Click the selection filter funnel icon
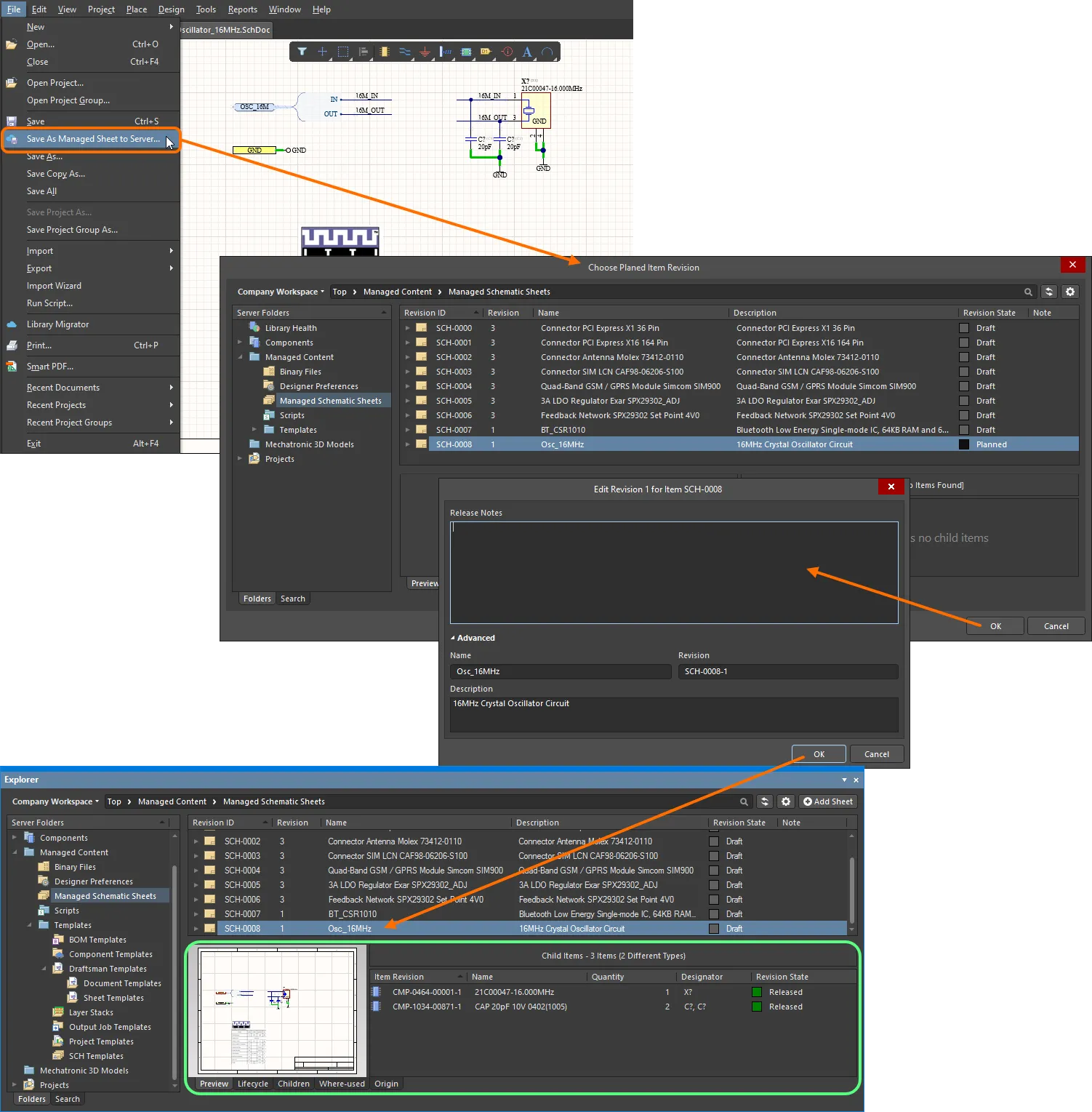1092x1112 pixels. pyautogui.click(x=302, y=52)
